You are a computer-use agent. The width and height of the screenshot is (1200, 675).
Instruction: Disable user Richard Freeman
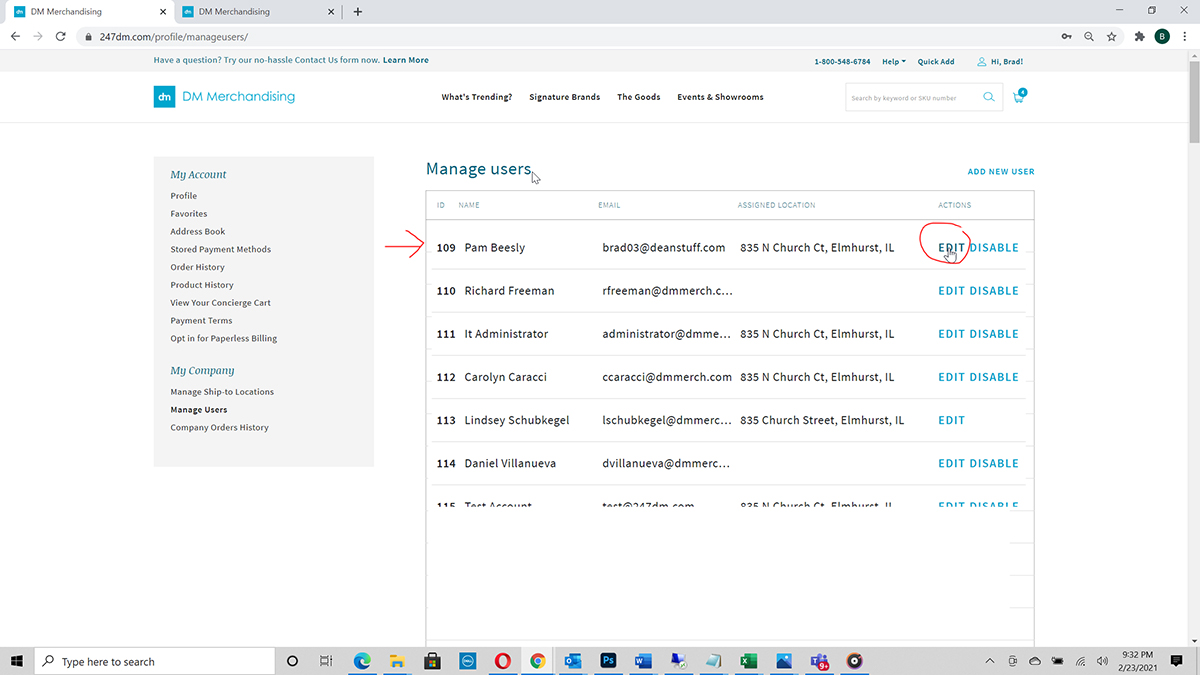(994, 291)
